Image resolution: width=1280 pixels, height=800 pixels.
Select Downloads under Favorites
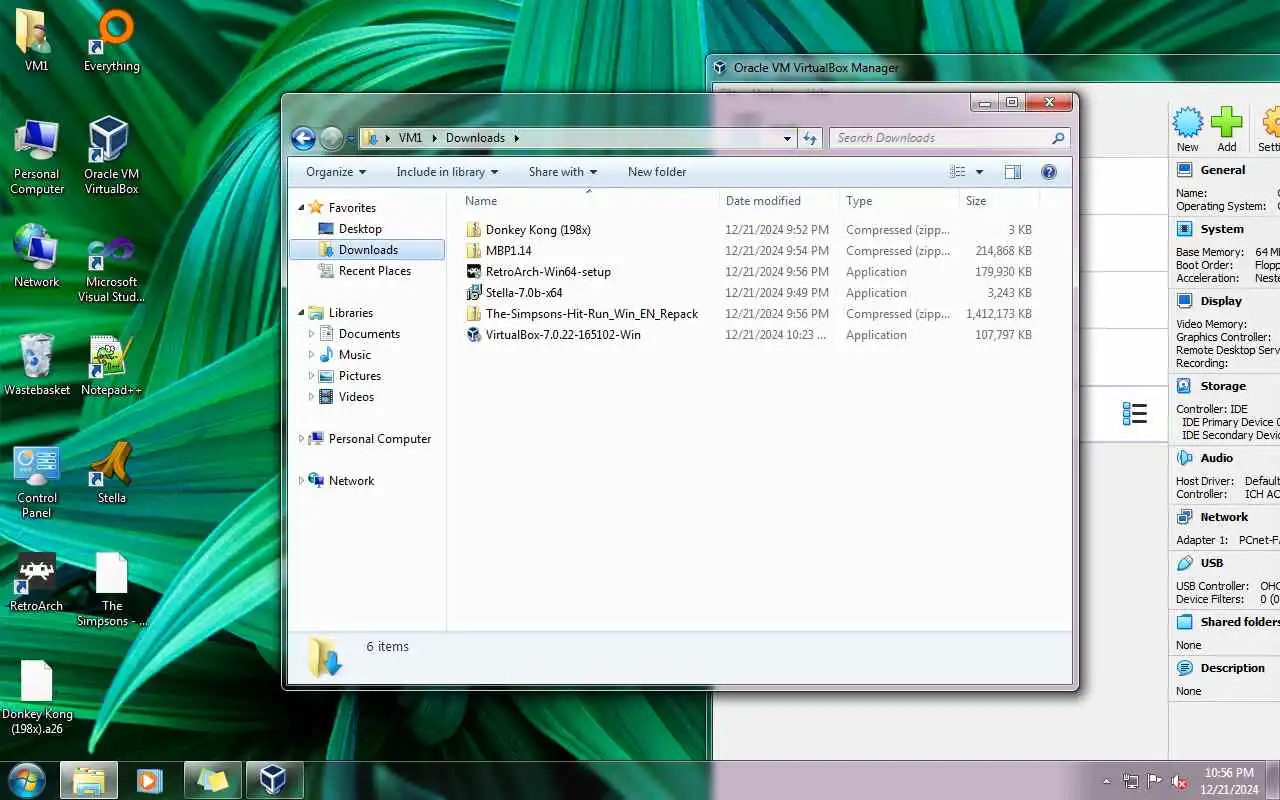[x=368, y=250]
